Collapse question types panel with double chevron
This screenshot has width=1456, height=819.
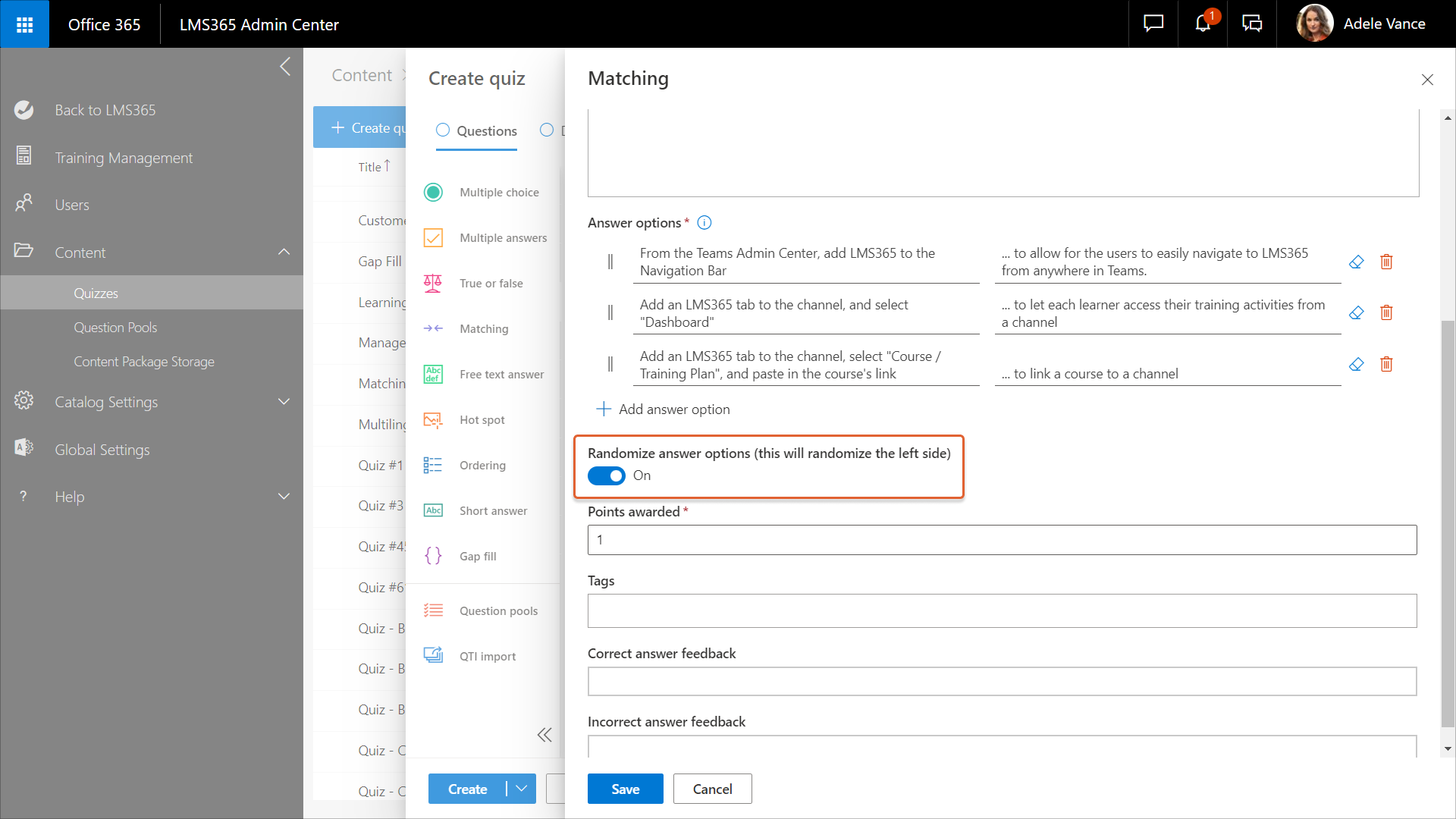(x=544, y=735)
